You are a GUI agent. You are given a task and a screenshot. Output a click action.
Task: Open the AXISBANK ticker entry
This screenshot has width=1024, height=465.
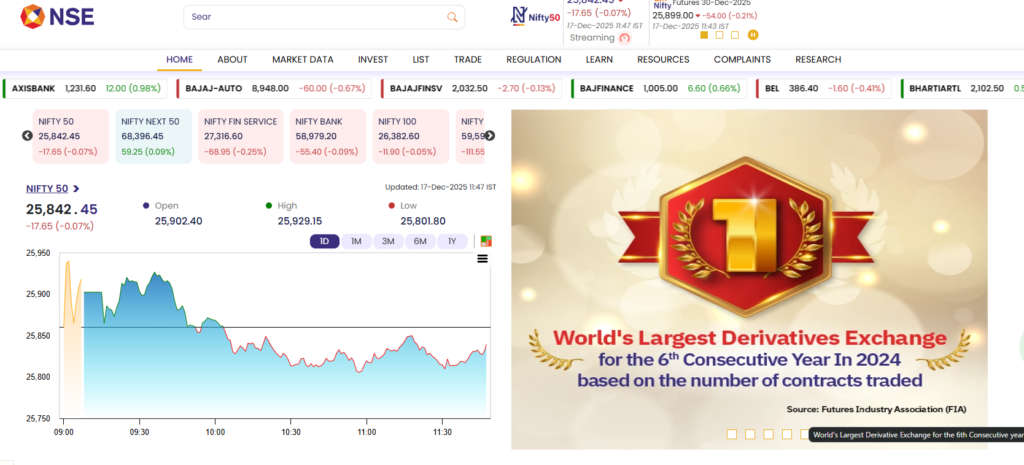[x=86, y=88]
